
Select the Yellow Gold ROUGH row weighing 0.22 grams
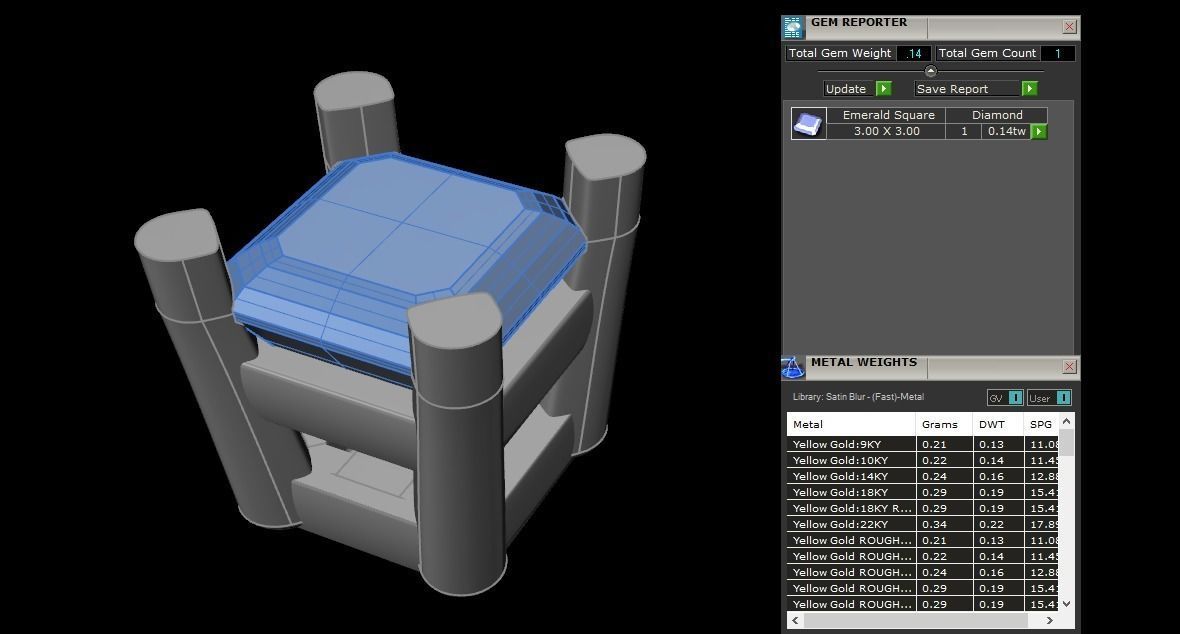(x=923, y=556)
